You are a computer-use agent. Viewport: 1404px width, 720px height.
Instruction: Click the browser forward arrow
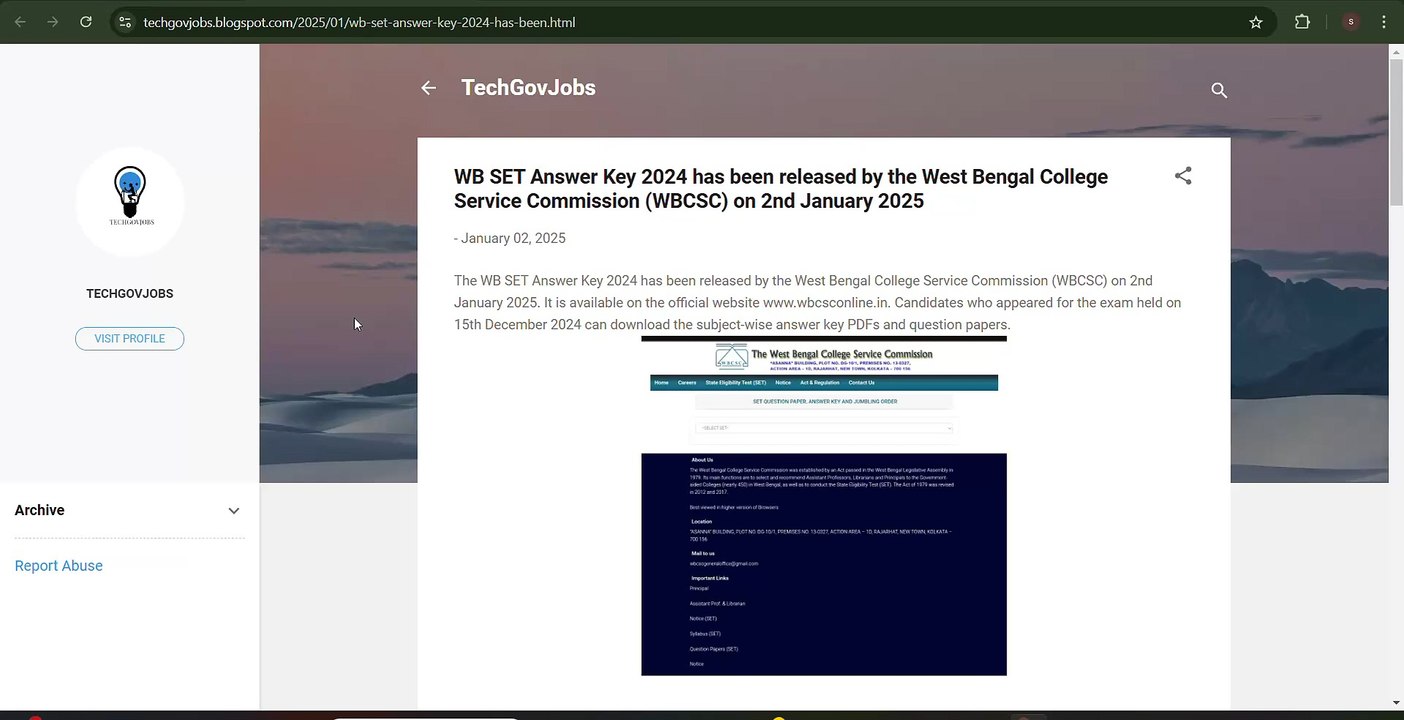pos(52,22)
